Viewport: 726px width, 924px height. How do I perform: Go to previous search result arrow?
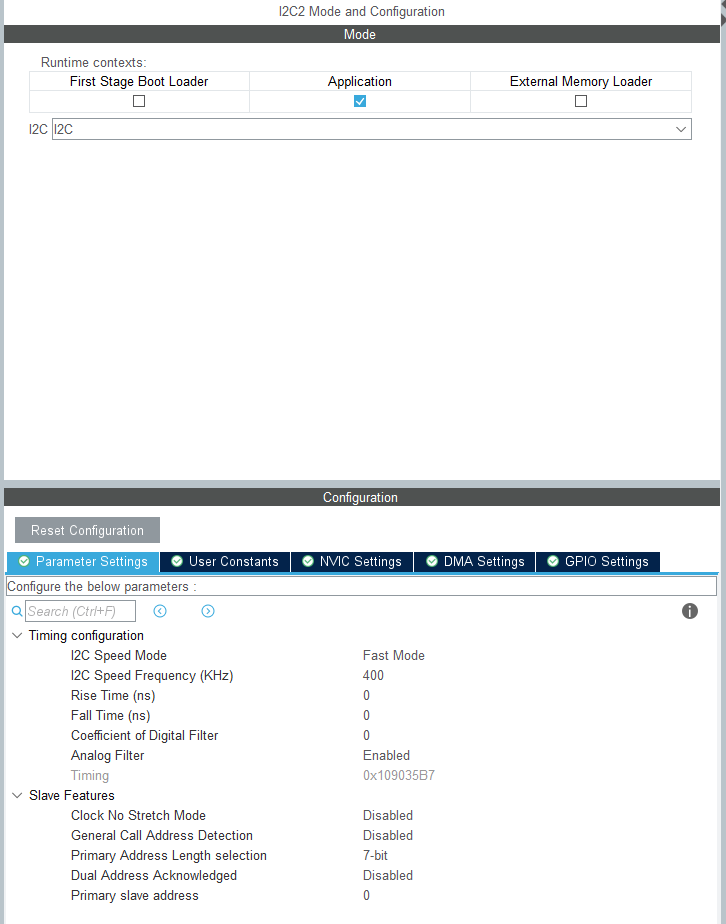pyautogui.click(x=160, y=611)
